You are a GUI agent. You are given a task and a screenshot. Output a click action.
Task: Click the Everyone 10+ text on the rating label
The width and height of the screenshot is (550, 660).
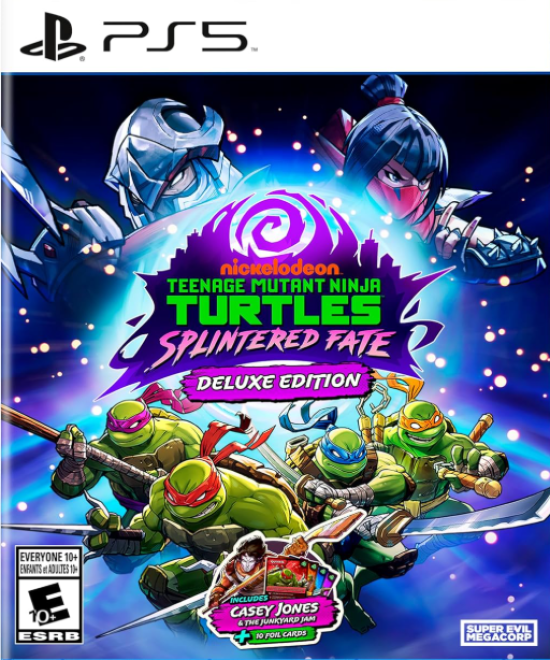coord(49,556)
